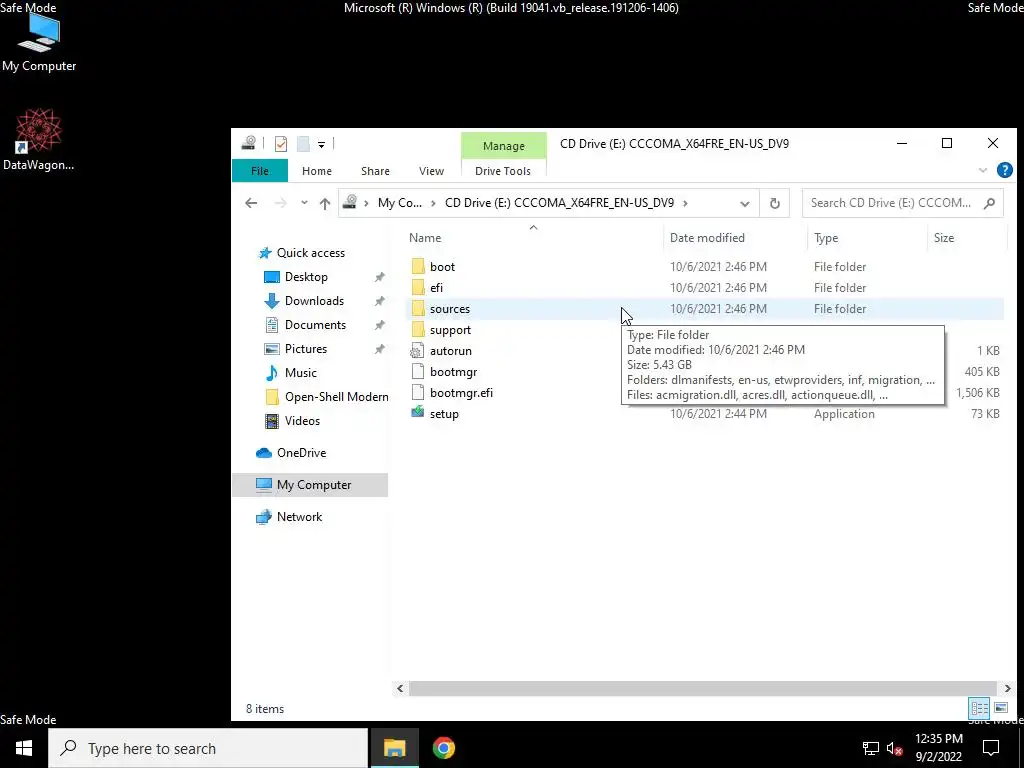Open Desktop in the navigation pane
Screen dimensions: 1024x768
click(306, 277)
